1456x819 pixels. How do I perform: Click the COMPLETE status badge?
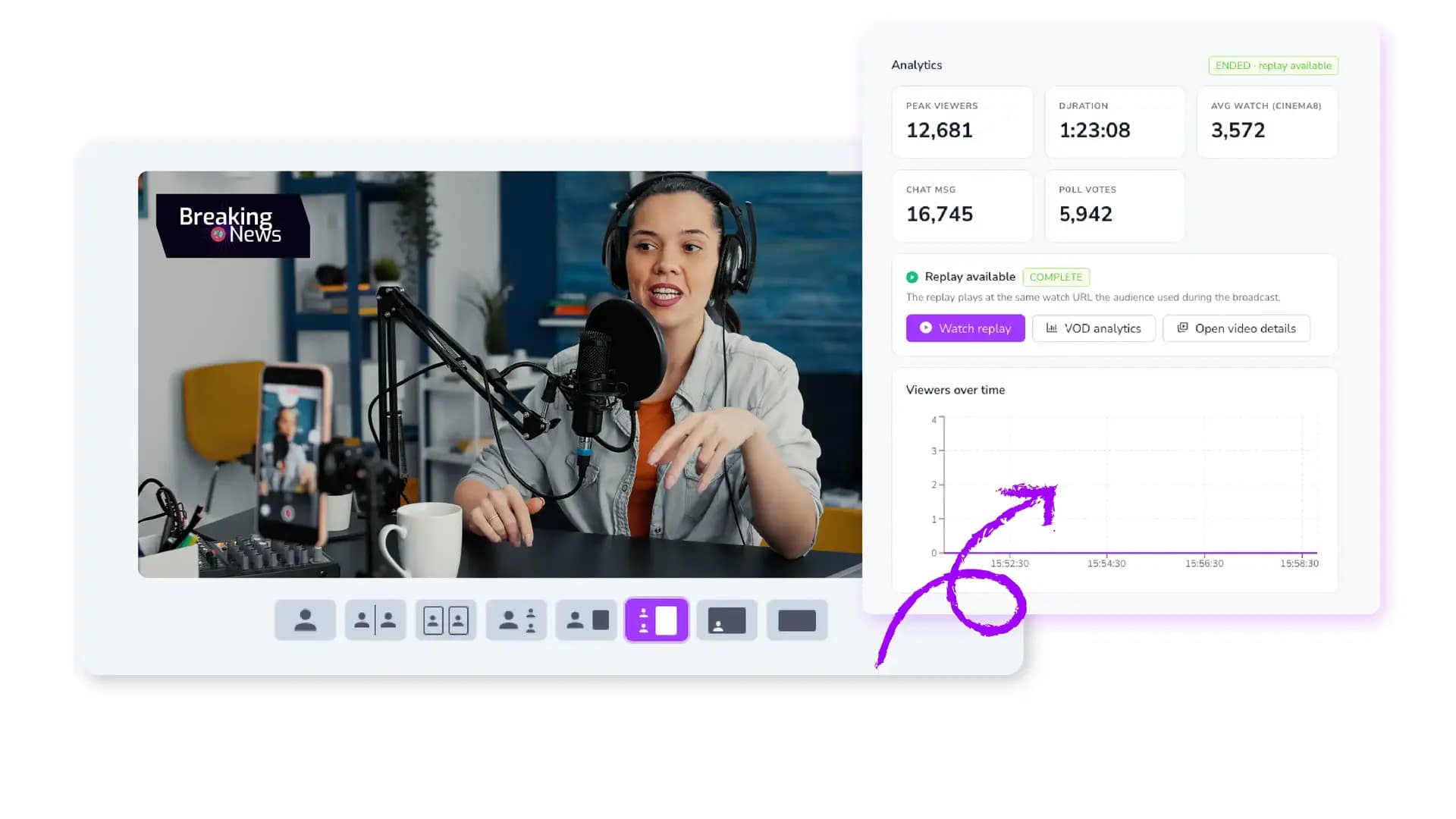point(1056,277)
